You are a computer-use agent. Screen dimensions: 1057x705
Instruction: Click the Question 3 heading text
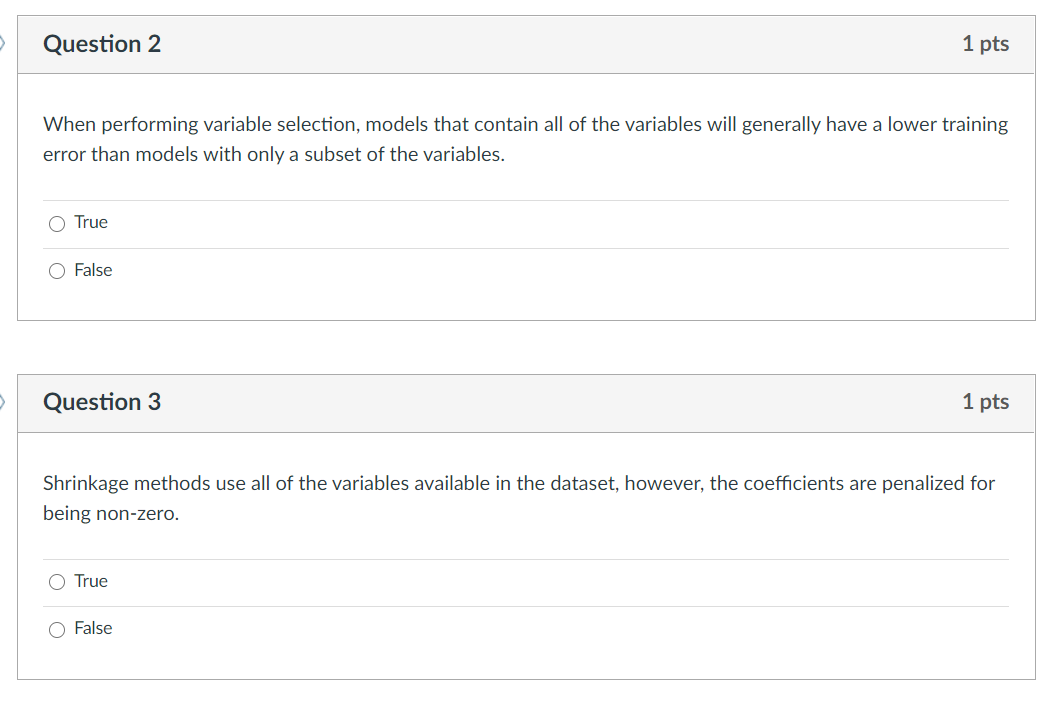tap(101, 402)
